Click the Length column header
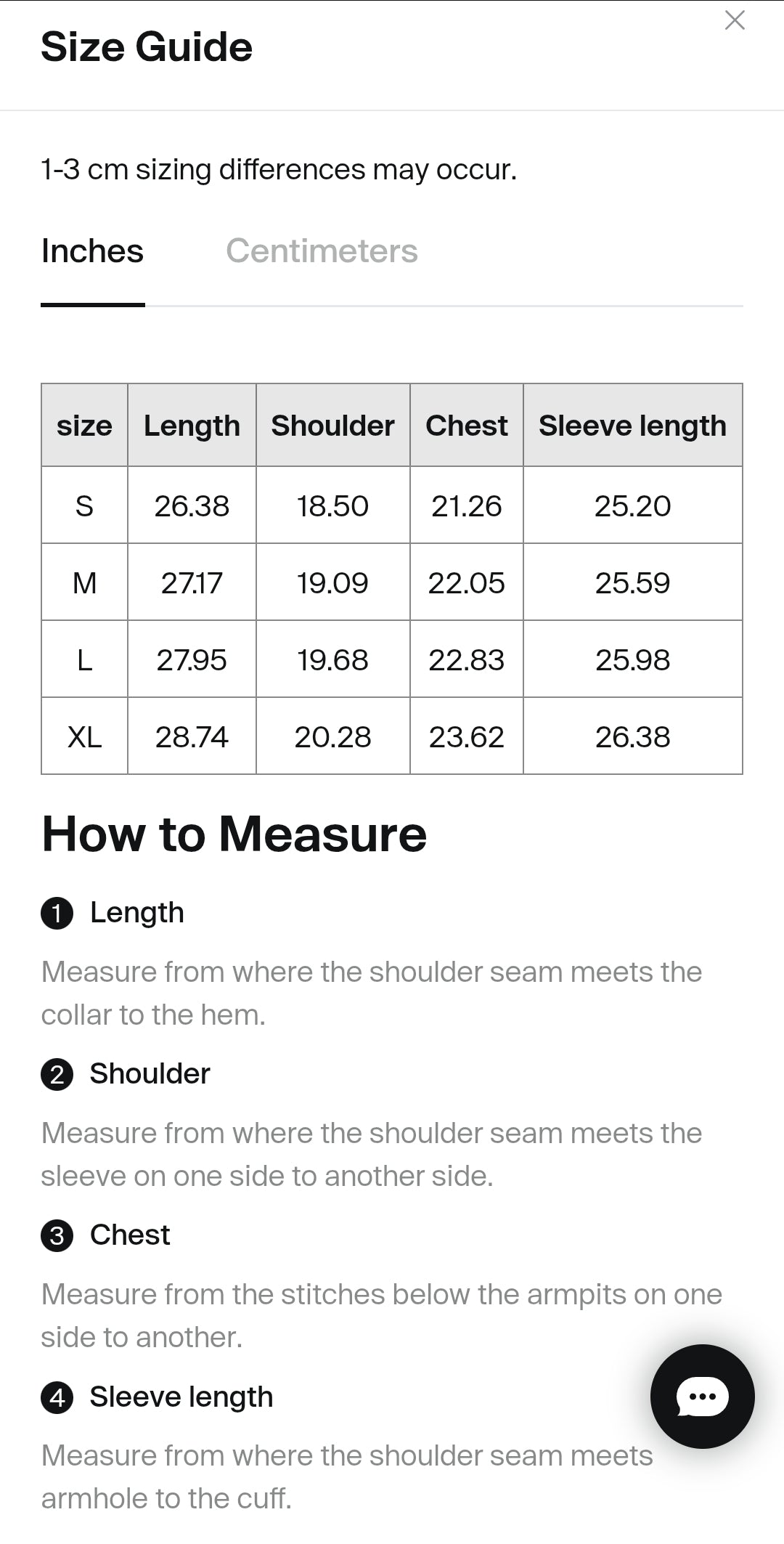 [x=192, y=426]
